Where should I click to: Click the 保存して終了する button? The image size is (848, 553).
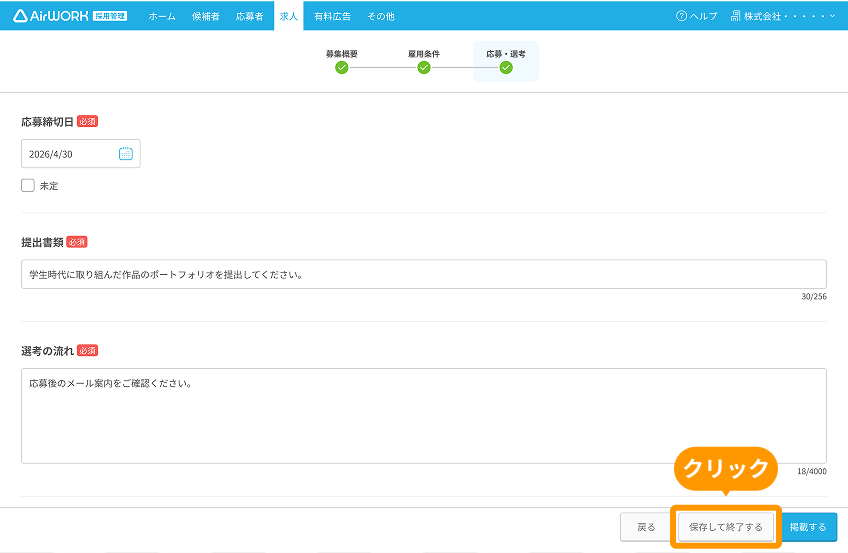[x=726, y=527]
